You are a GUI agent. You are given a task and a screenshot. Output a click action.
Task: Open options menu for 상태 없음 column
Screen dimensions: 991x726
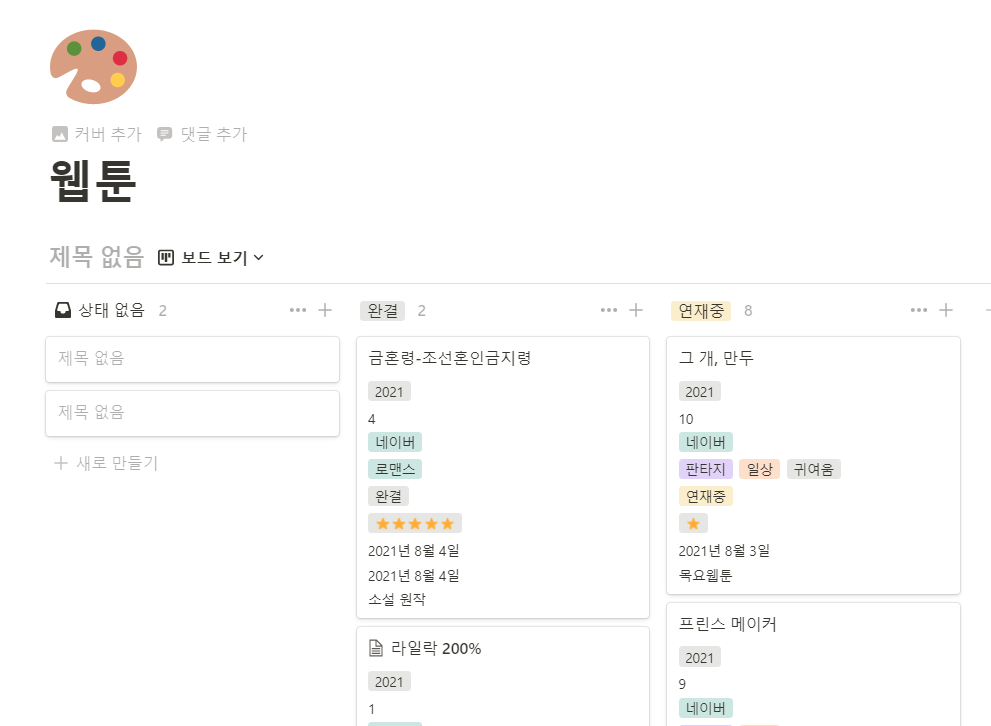tap(298, 310)
